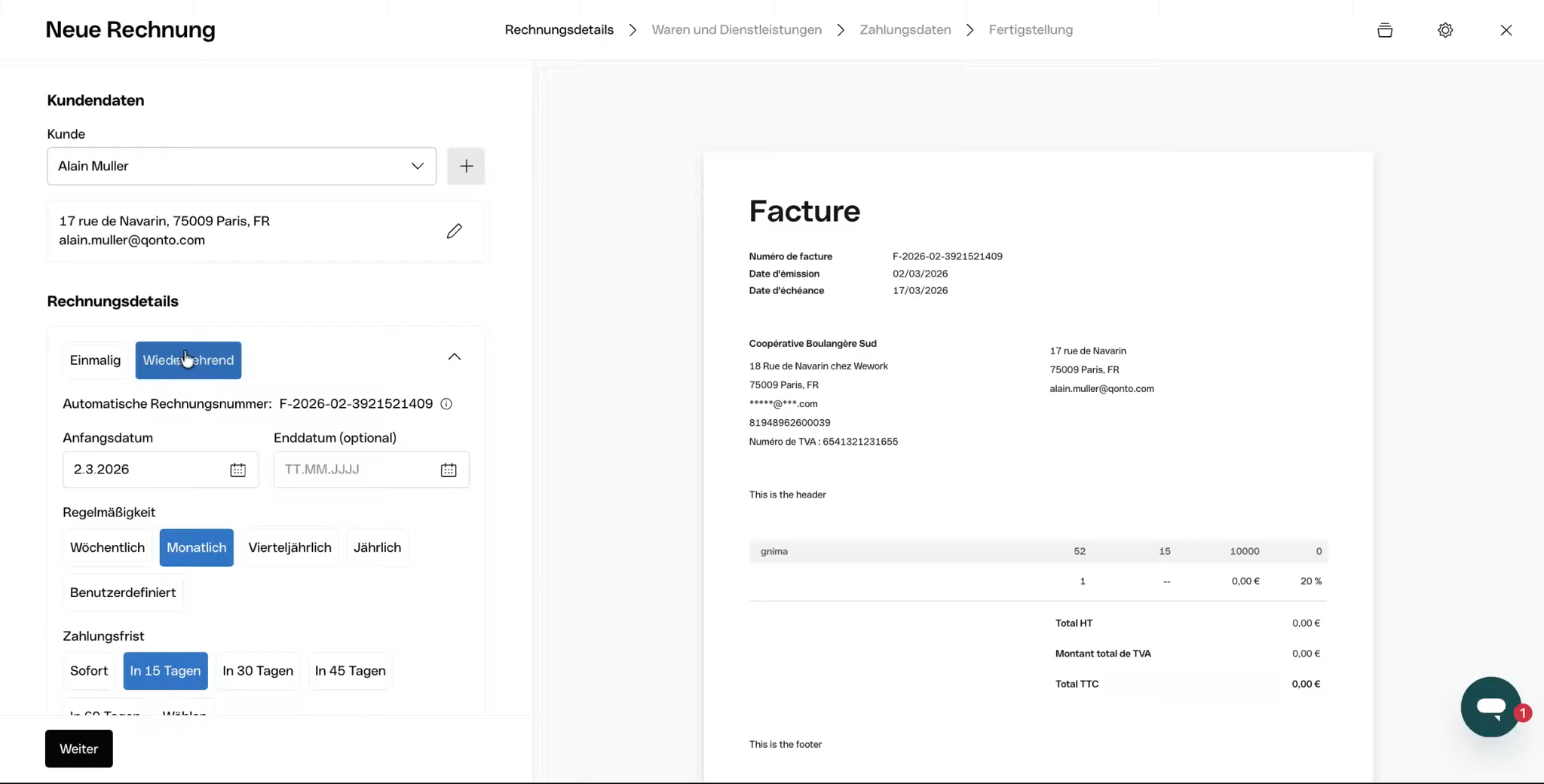Open the Enddatum calendar picker icon

point(449,470)
